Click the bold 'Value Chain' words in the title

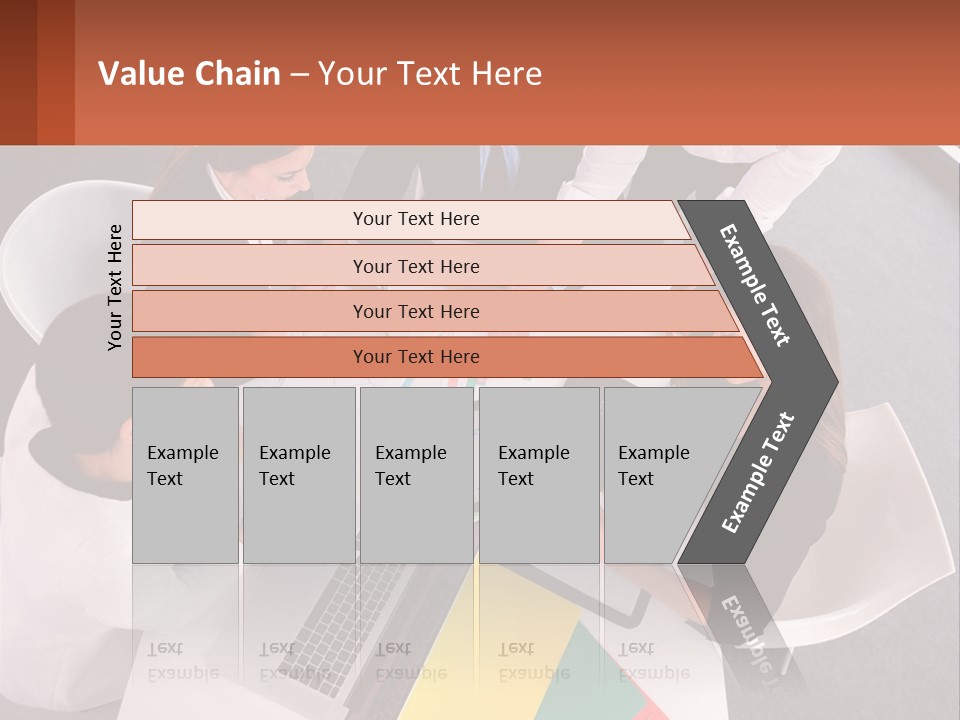click(189, 73)
